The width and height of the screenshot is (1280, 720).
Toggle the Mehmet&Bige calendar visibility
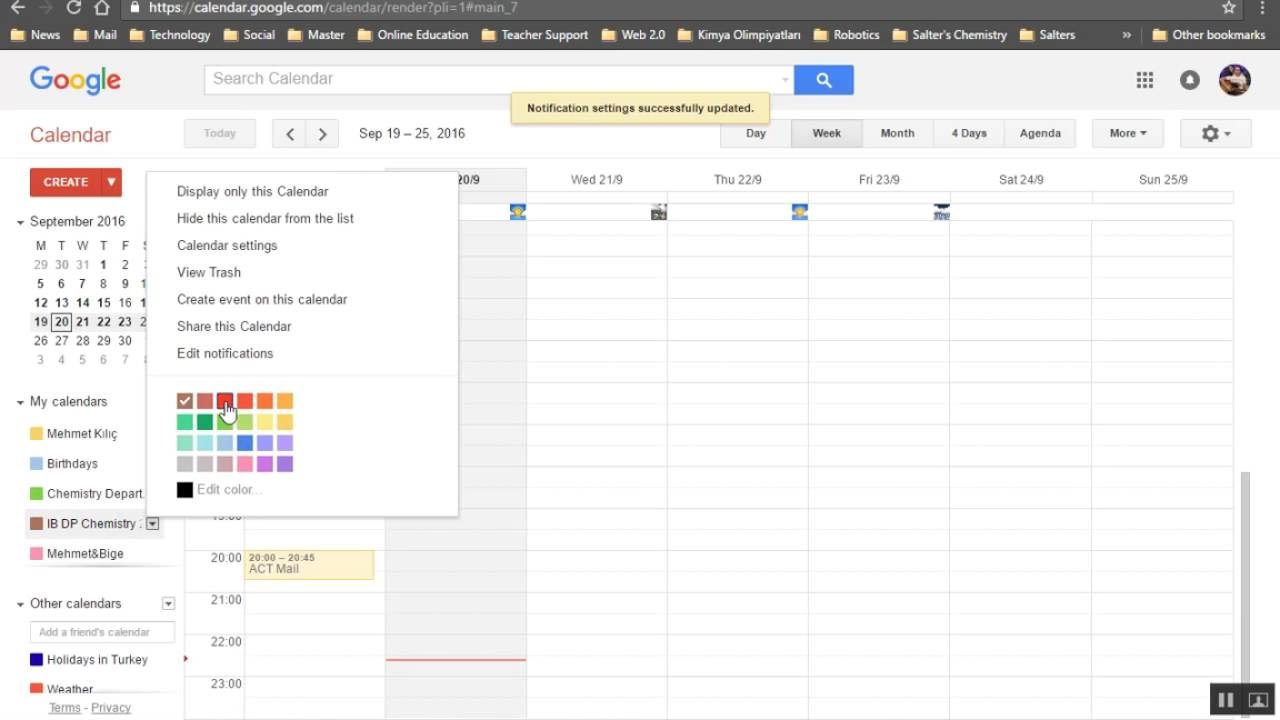click(x=36, y=554)
